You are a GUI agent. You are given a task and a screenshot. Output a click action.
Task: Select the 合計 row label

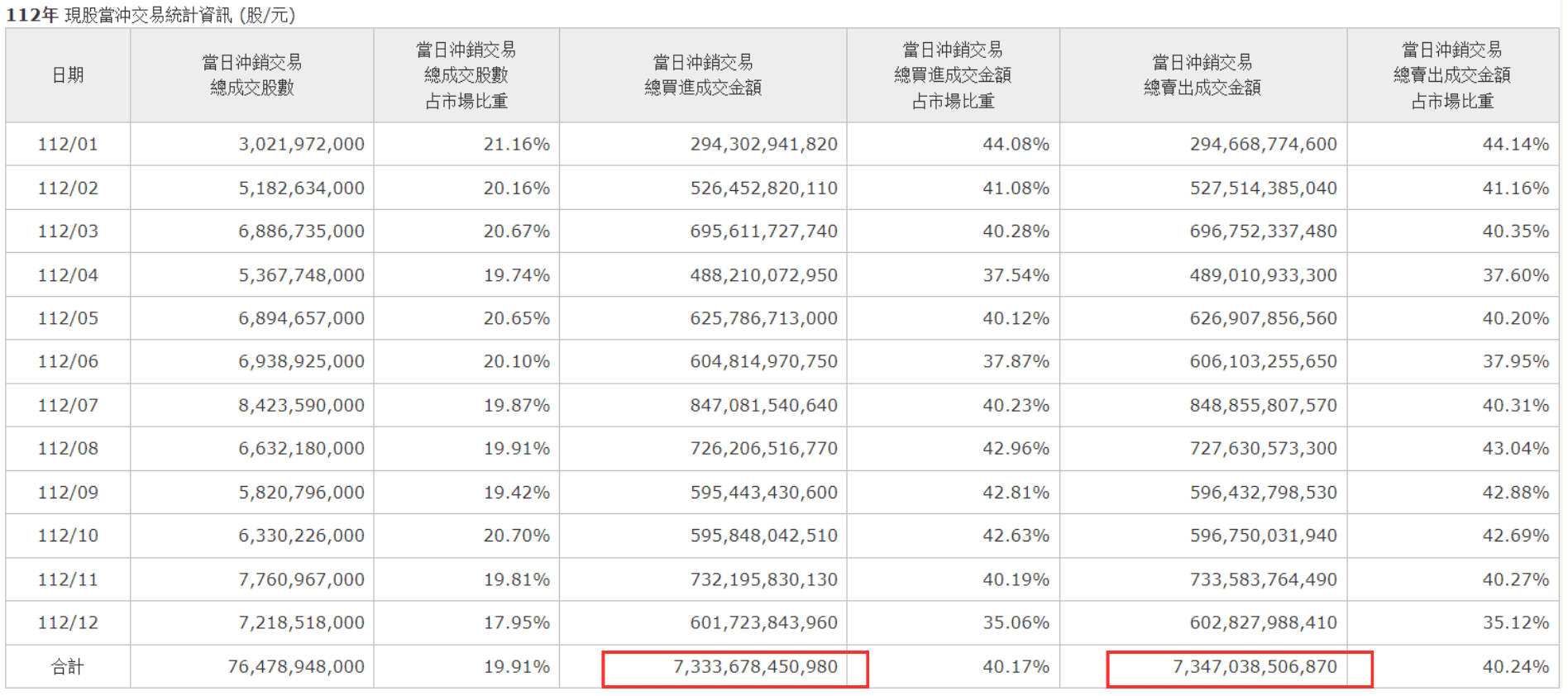point(68,666)
